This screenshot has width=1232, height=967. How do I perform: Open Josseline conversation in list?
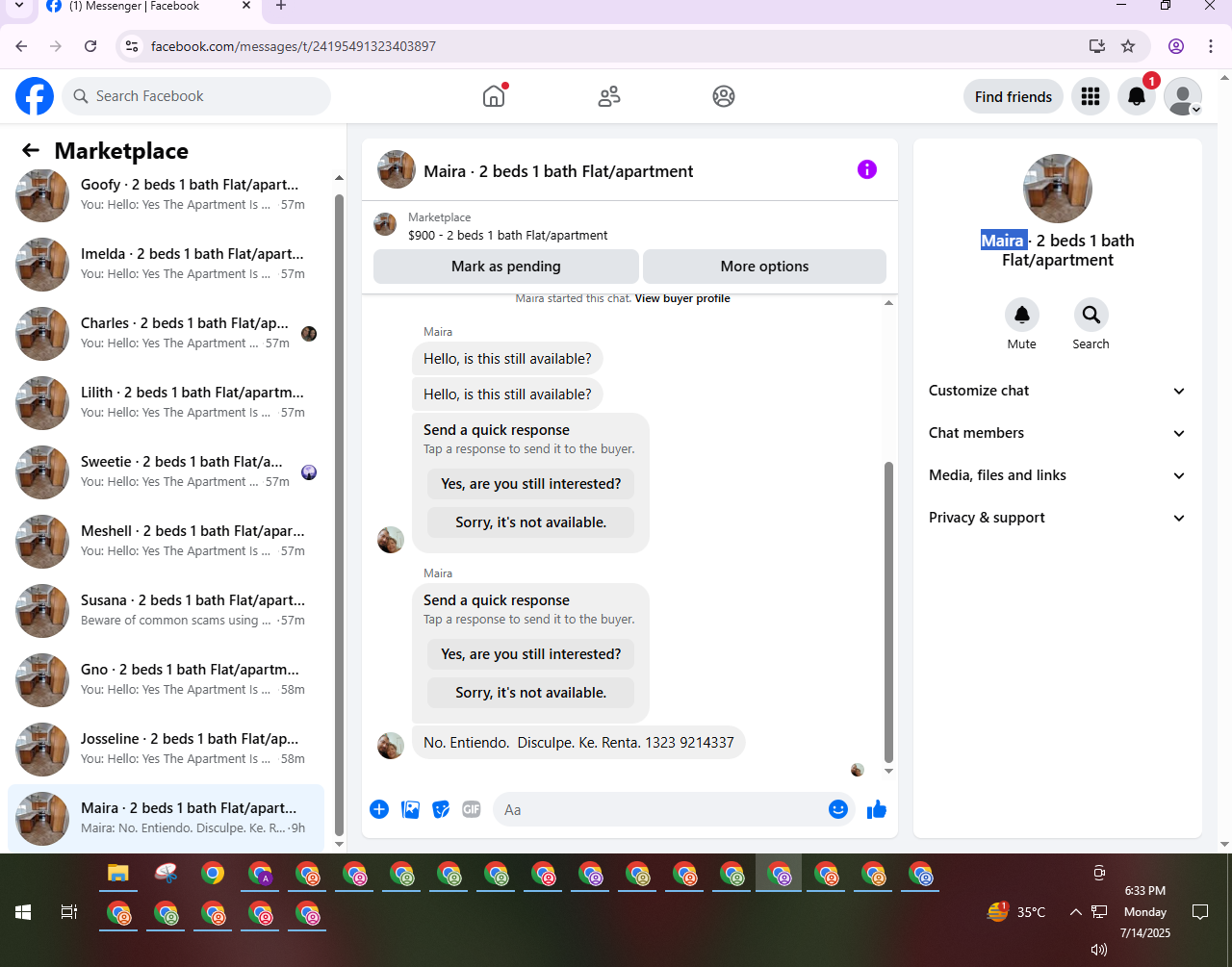[x=166, y=749]
